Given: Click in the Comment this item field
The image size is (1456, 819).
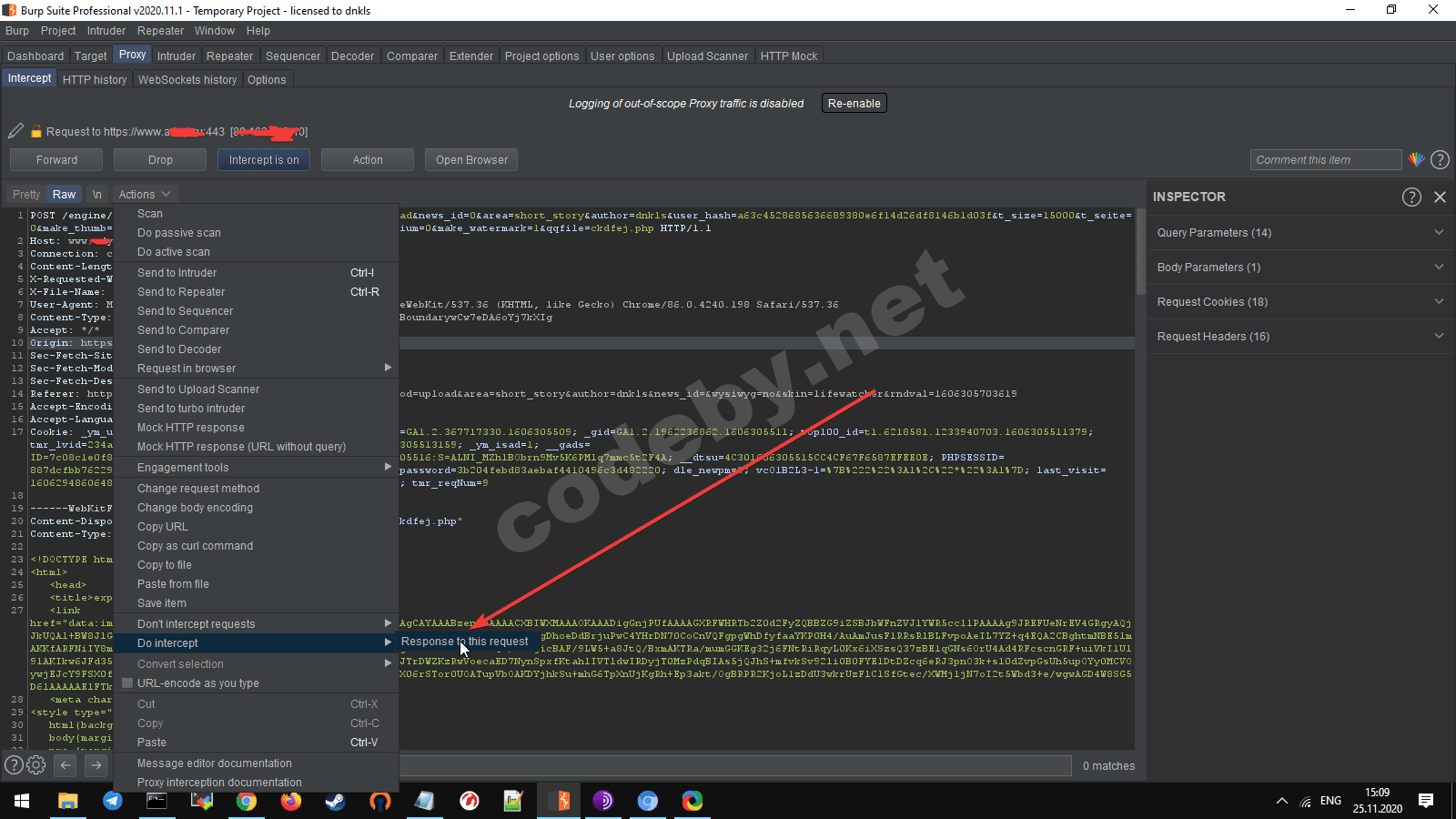Looking at the screenshot, I should click(1325, 160).
